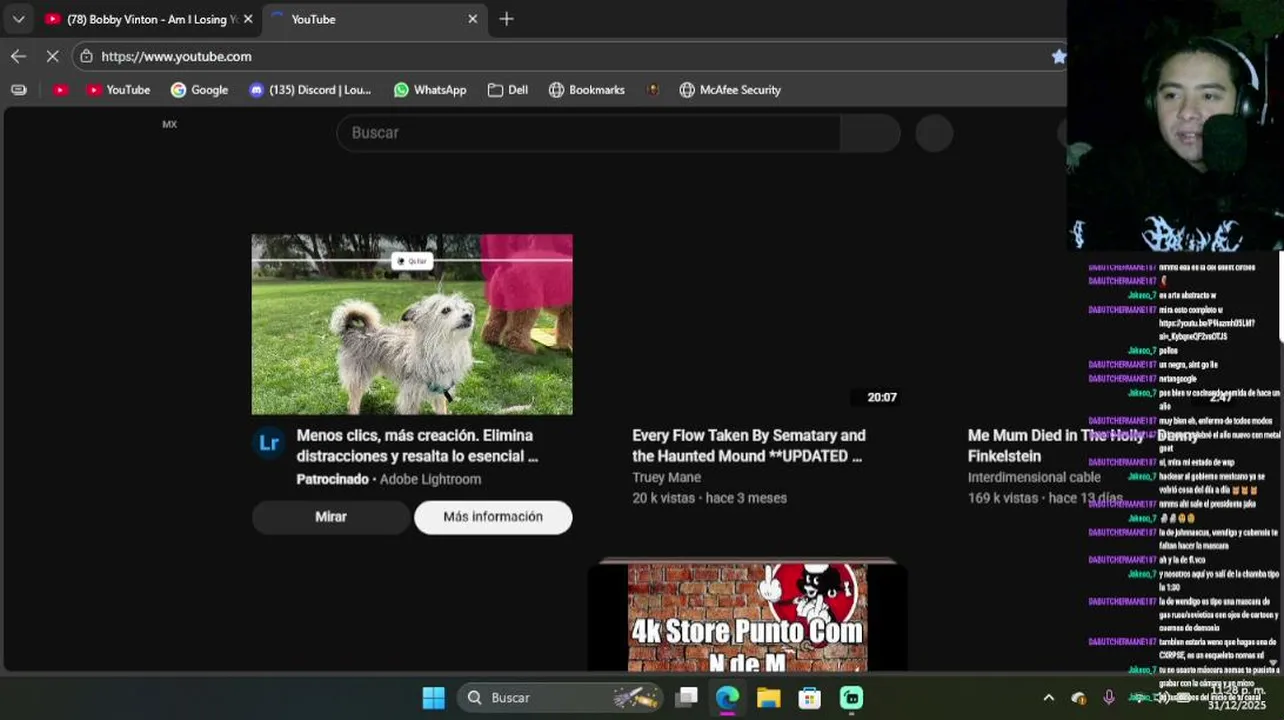Open the tab search dropdown arrow
This screenshot has height=720, width=1284.
(x=18, y=19)
